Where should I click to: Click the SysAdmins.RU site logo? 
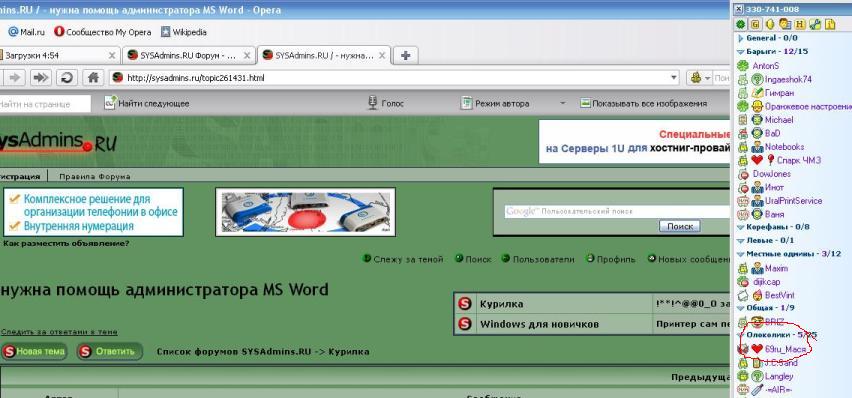pyautogui.click(x=57, y=142)
